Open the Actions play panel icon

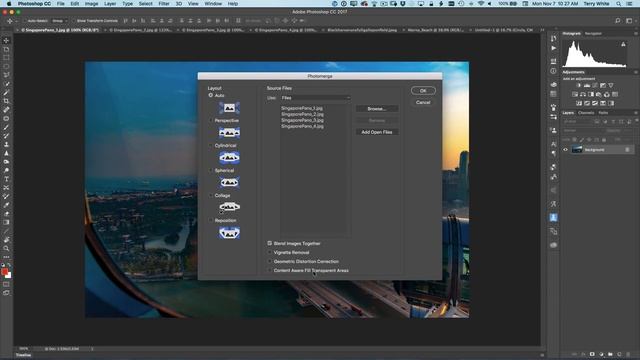point(553,48)
